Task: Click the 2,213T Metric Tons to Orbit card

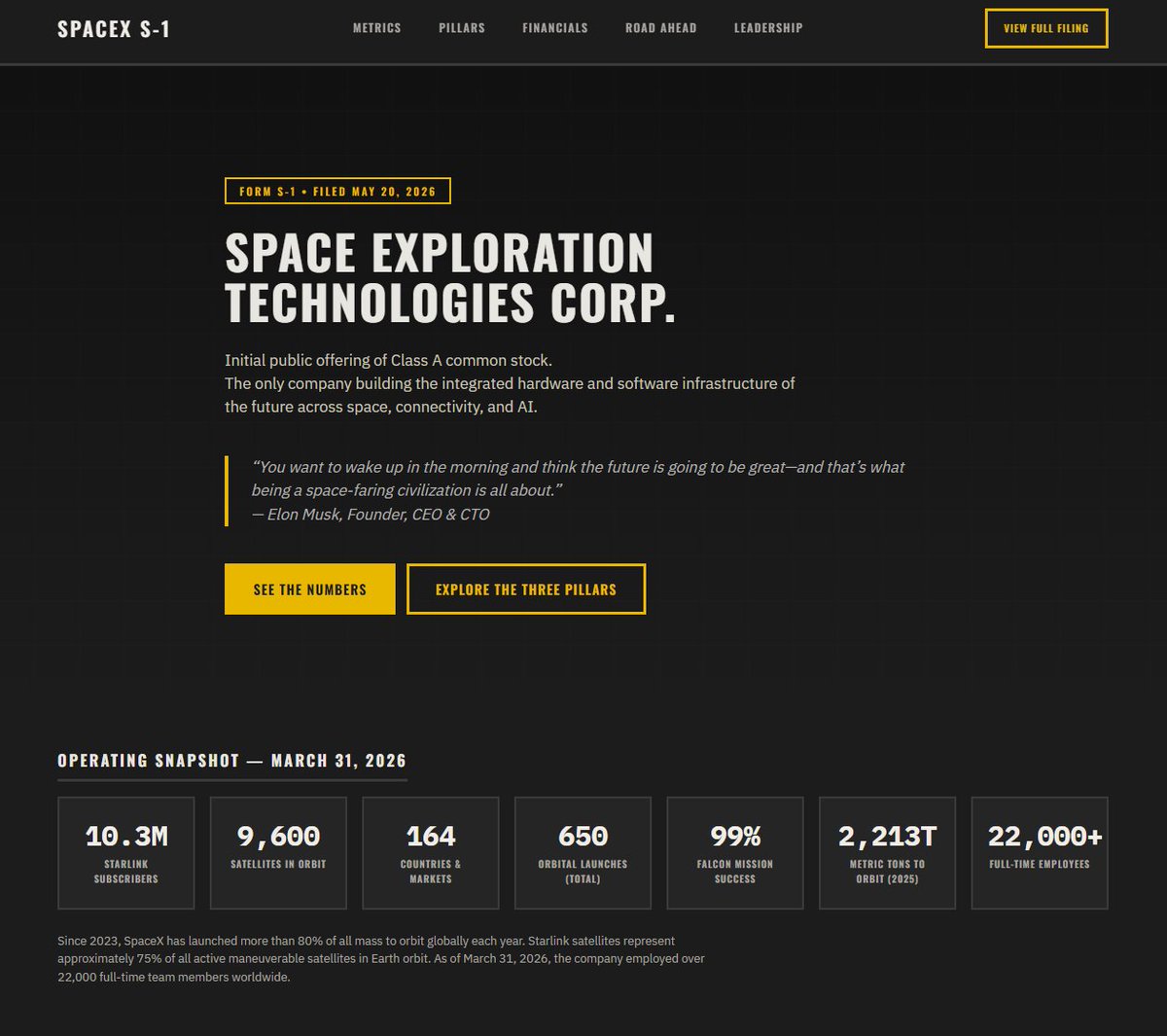Action: click(887, 853)
